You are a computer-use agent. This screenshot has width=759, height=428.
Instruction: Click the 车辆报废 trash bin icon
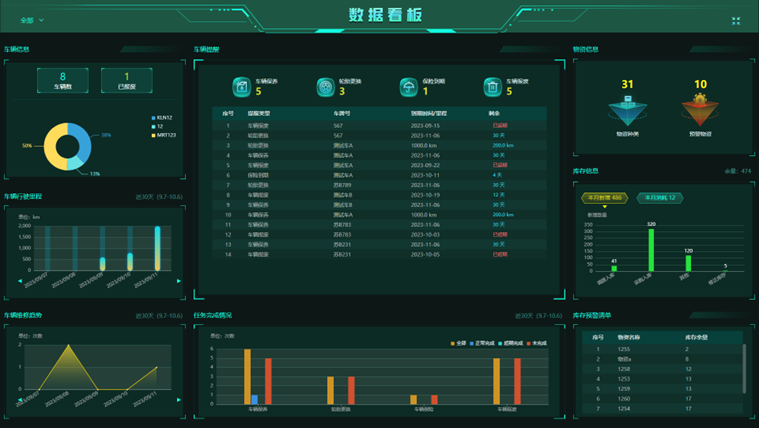pyautogui.click(x=492, y=87)
